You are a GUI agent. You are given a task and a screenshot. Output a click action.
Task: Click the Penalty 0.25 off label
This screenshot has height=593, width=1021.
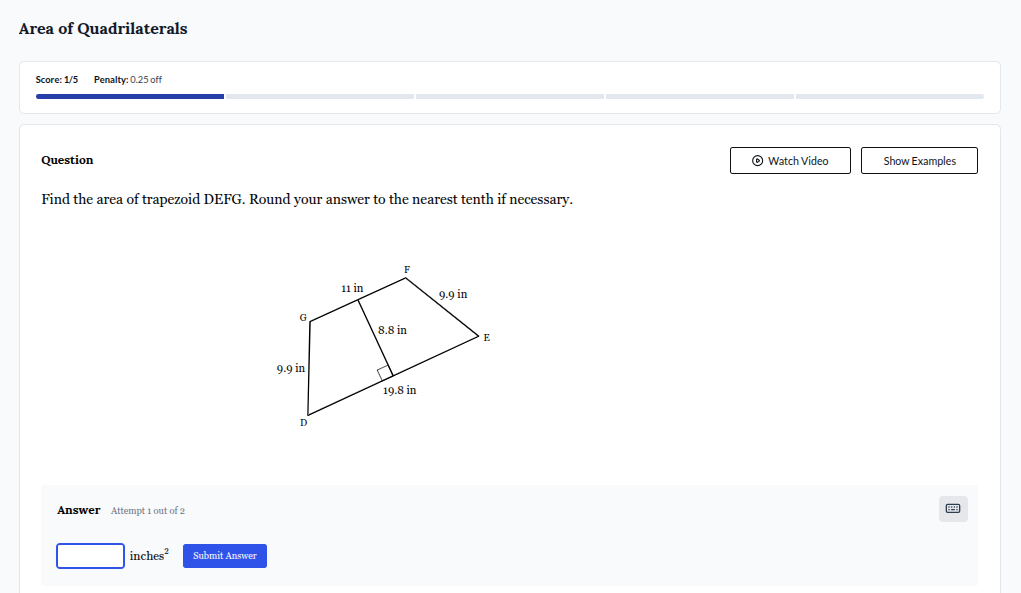[126, 79]
